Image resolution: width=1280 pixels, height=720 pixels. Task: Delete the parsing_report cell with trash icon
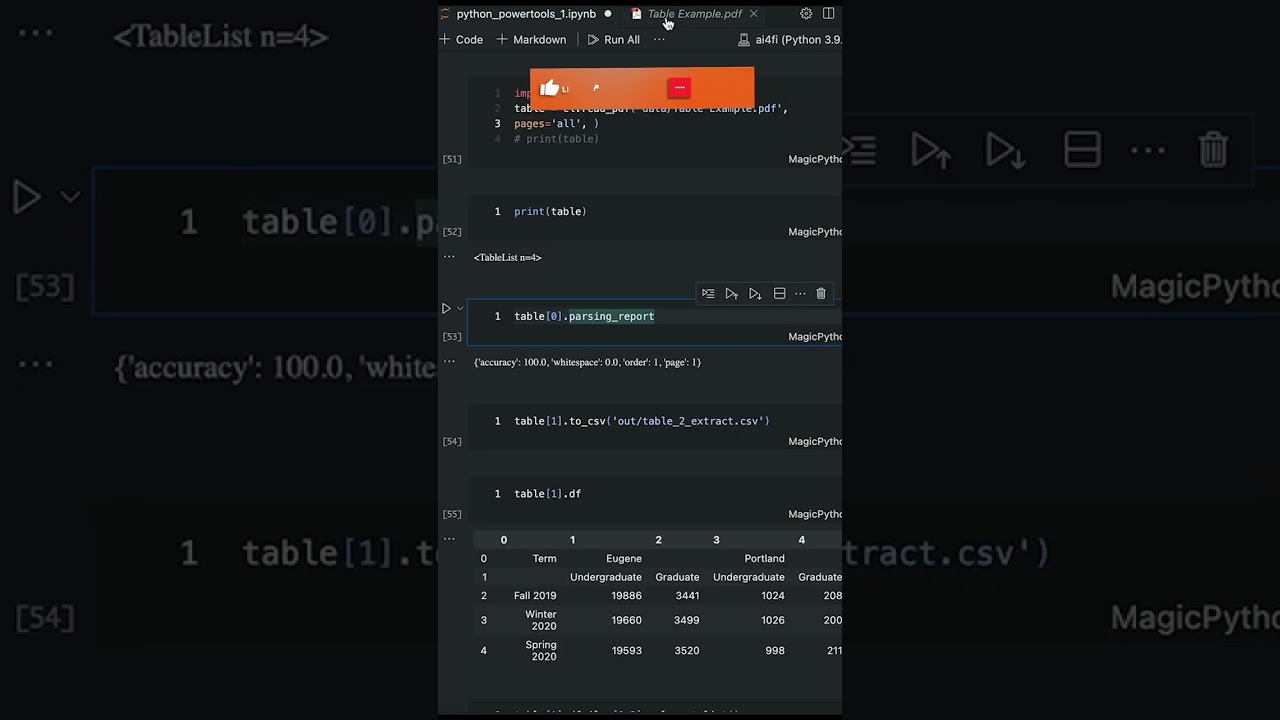[x=821, y=293]
